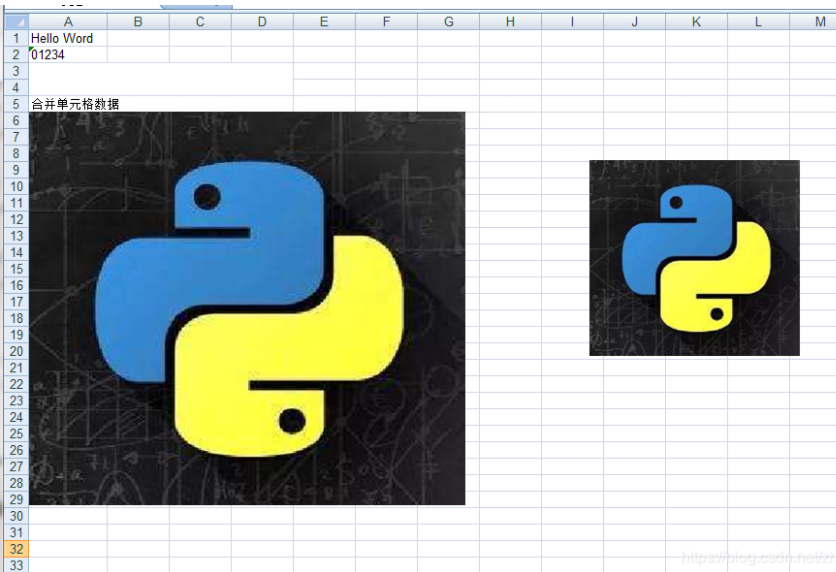836x572 pixels.
Task: Select row 22 header
Action: point(17,385)
